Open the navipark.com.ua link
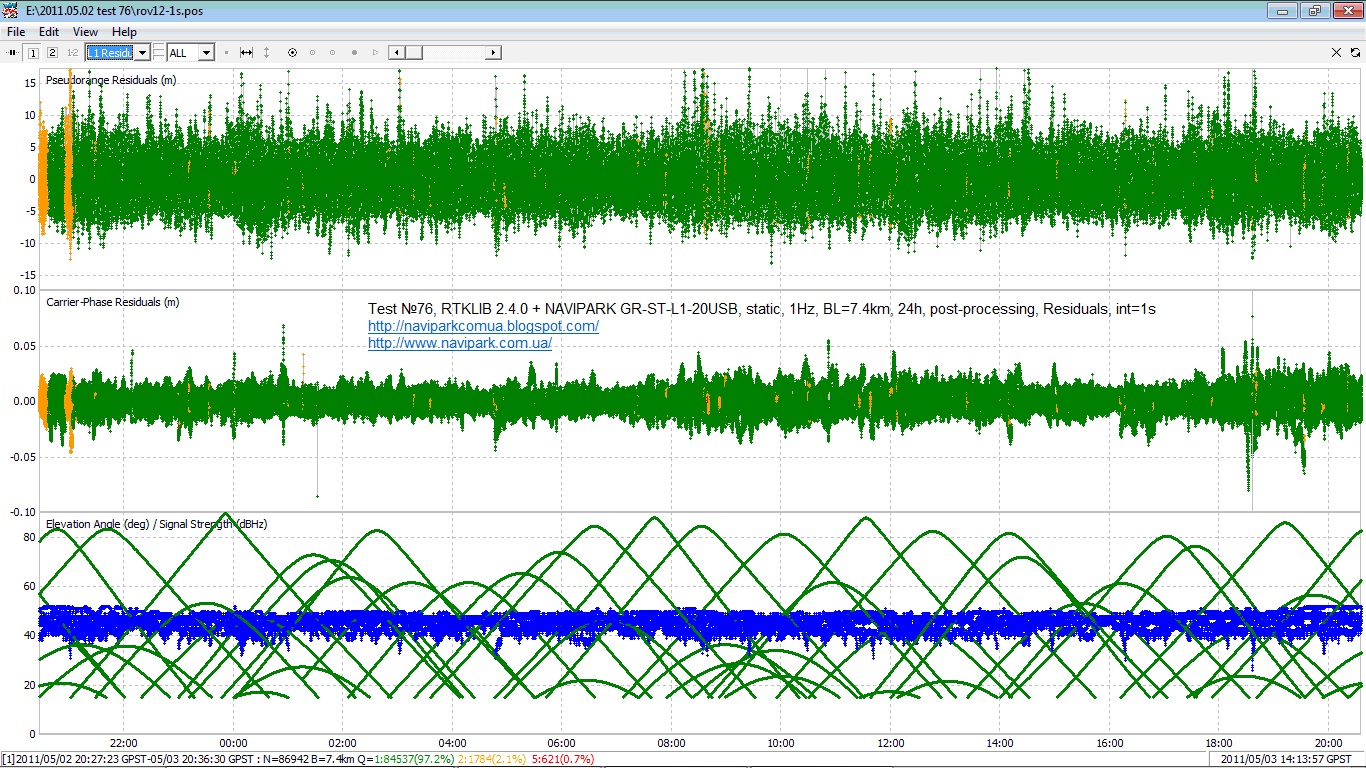Viewport: 1366px width, 768px height. tap(459, 343)
